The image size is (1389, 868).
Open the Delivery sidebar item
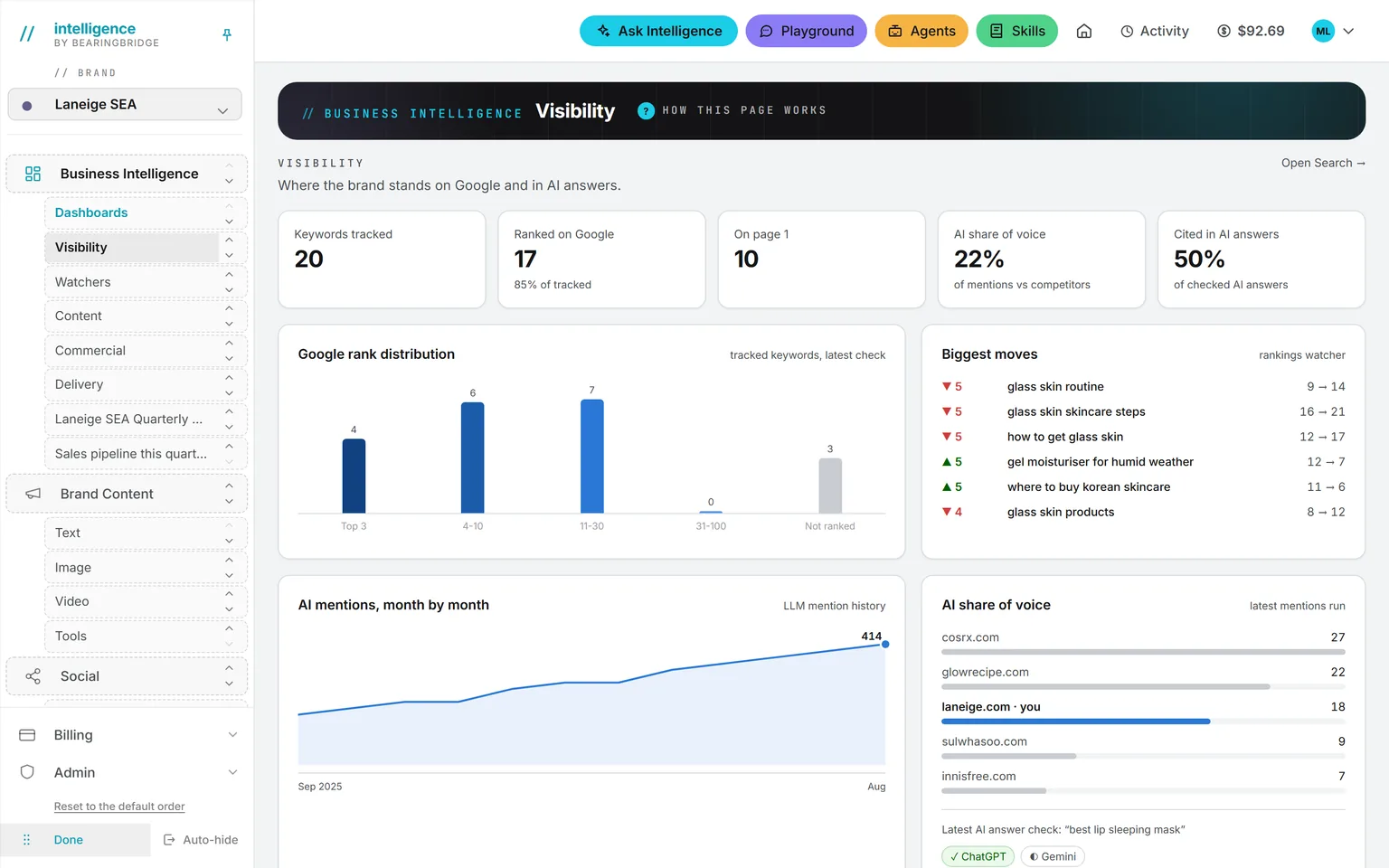(x=79, y=384)
